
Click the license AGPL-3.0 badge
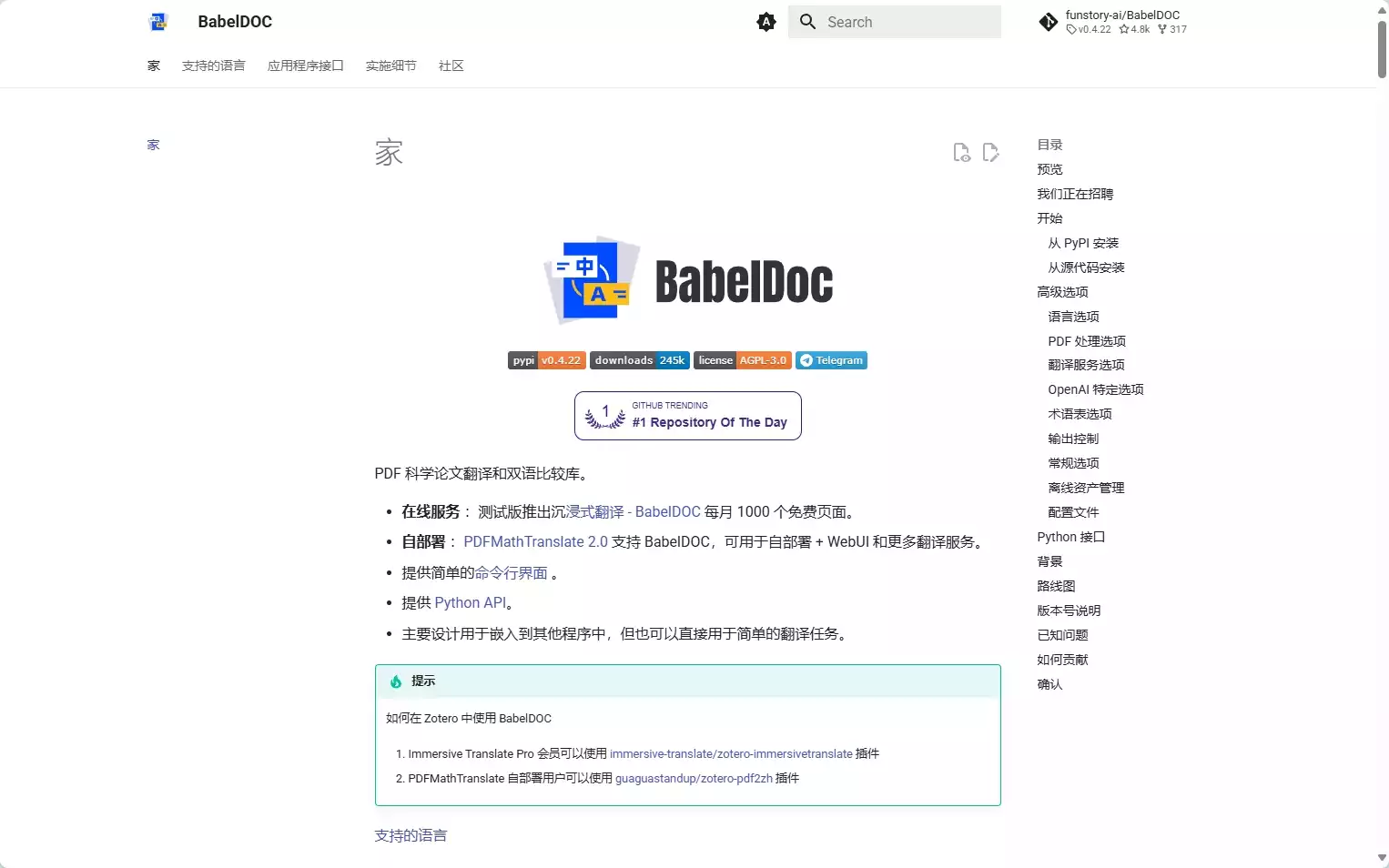click(x=743, y=360)
